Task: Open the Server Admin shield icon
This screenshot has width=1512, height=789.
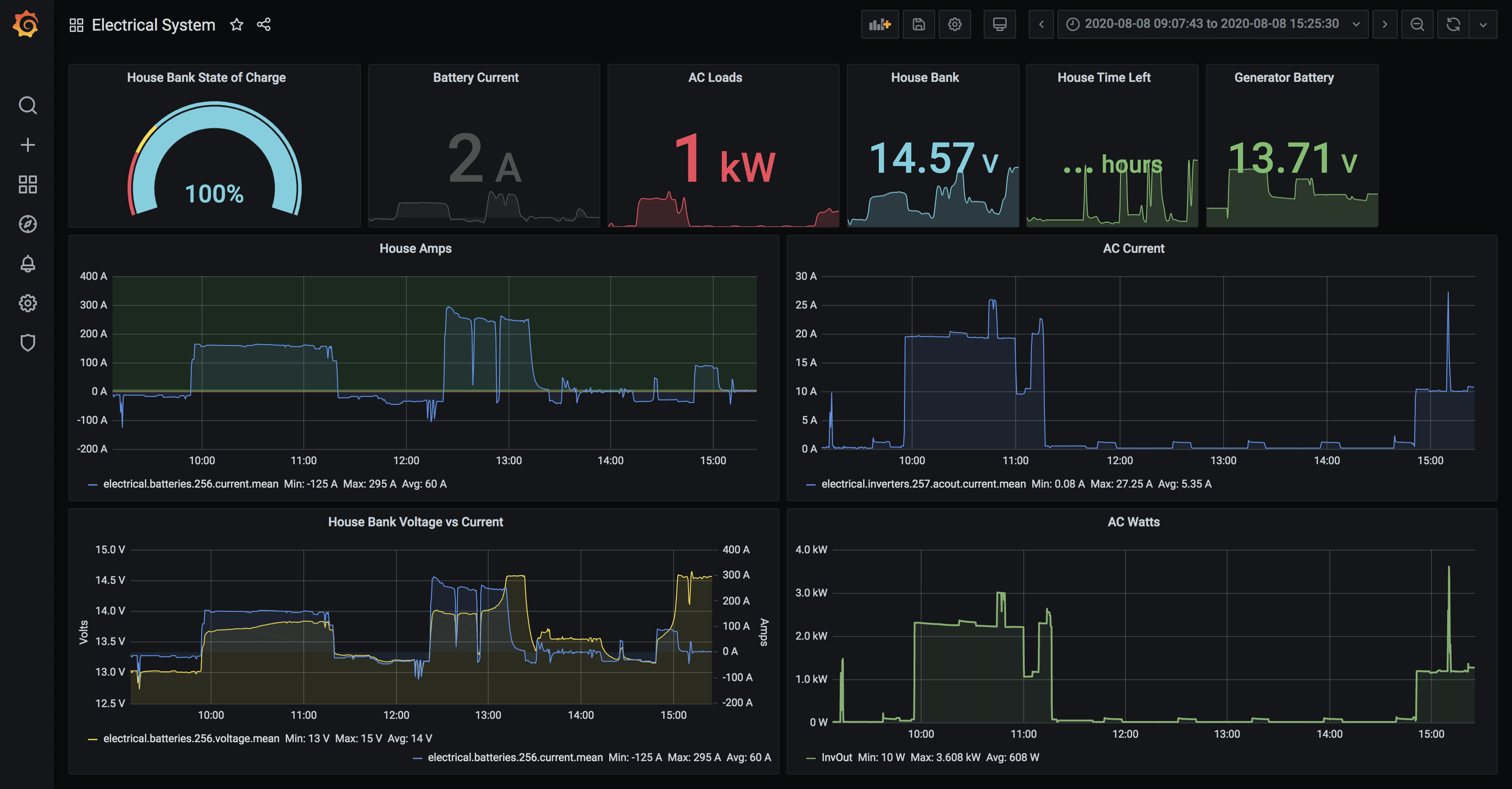Action: (x=27, y=343)
